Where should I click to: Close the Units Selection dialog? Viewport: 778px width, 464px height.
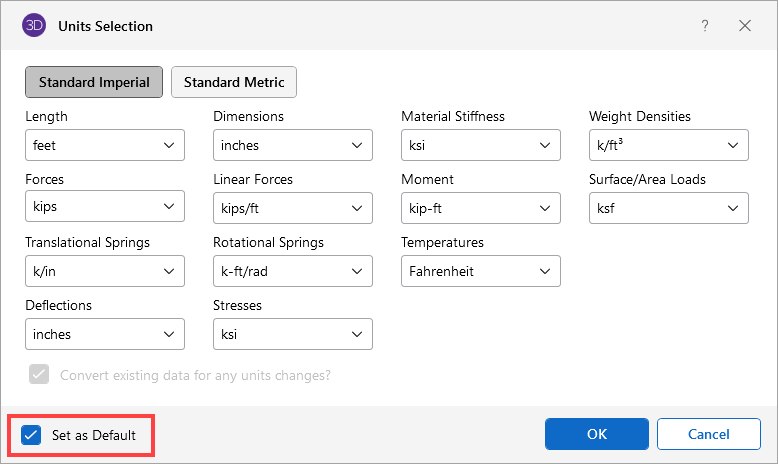pyautogui.click(x=745, y=25)
